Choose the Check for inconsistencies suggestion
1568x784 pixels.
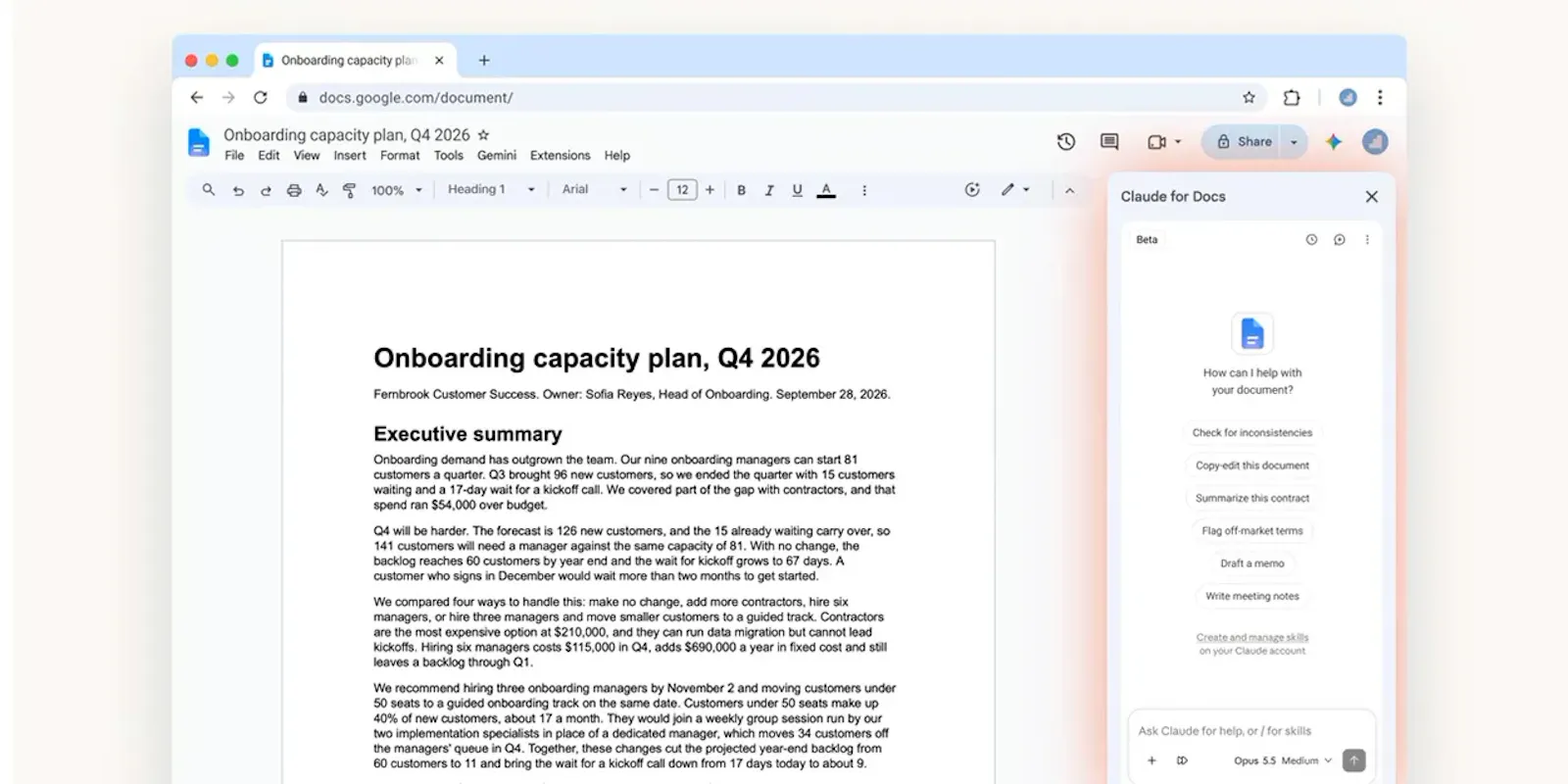click(x=1252, y=432)
